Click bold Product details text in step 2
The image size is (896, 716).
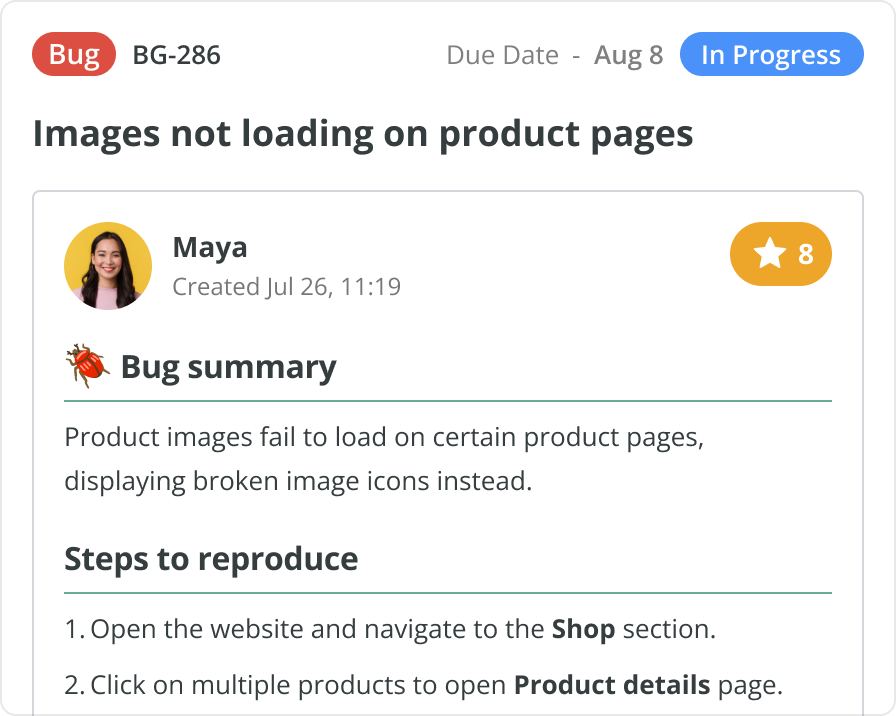pyautogui.click(x=612, y=686)
